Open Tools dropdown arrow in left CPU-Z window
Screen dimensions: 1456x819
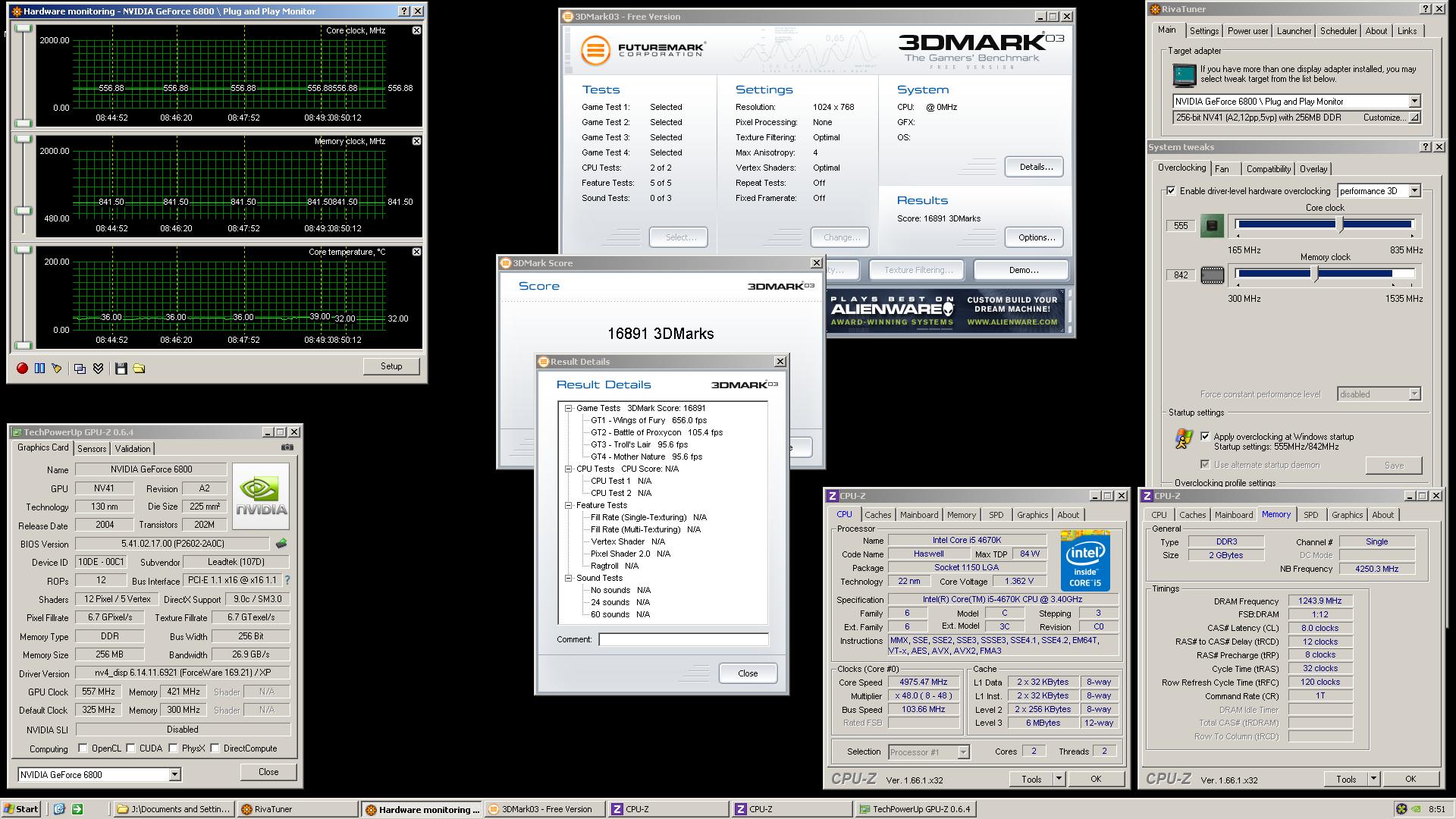pyautogui.click(x=1059, y=779)
